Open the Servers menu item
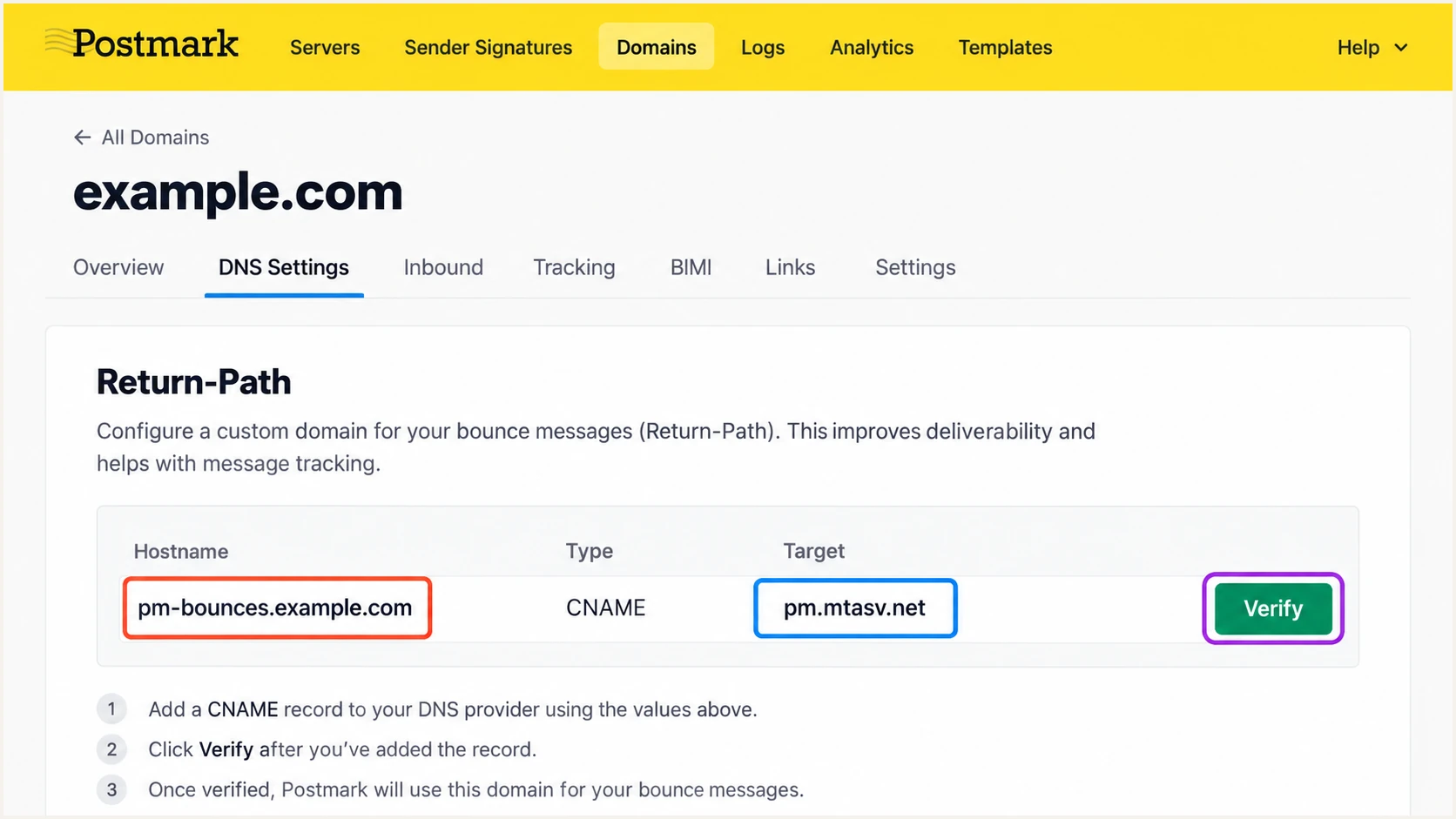The image size is (1456, 819). [x=325, y=47]
